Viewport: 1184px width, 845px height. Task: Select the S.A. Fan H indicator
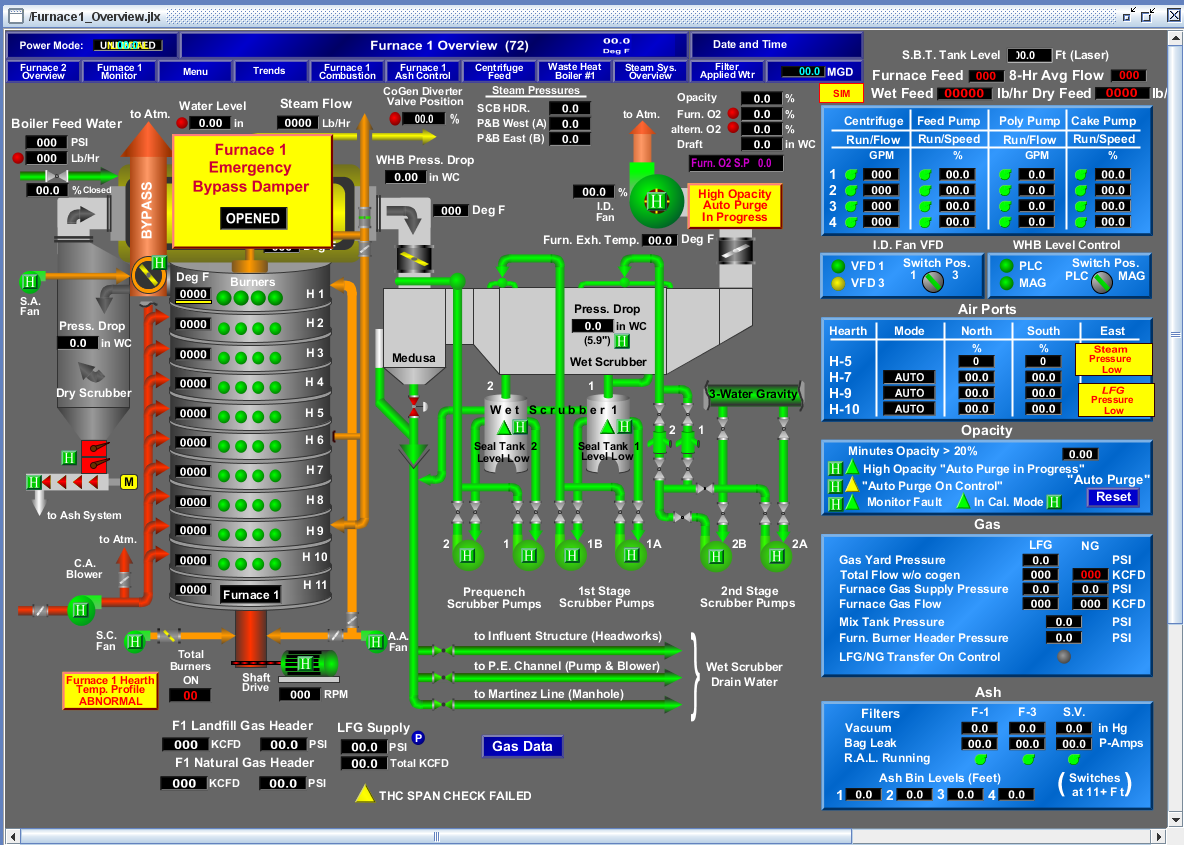click(x=29, y=280)
